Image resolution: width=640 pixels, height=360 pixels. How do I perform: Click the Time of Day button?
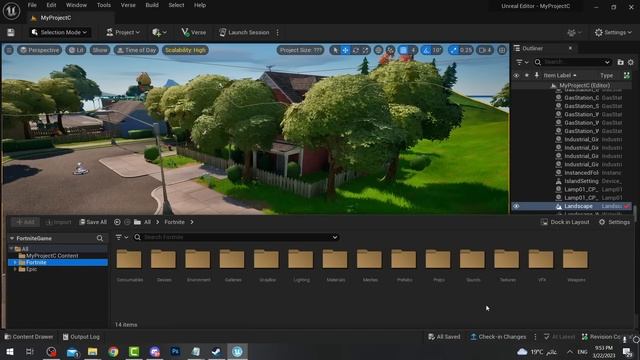click(x=136, y=50)
